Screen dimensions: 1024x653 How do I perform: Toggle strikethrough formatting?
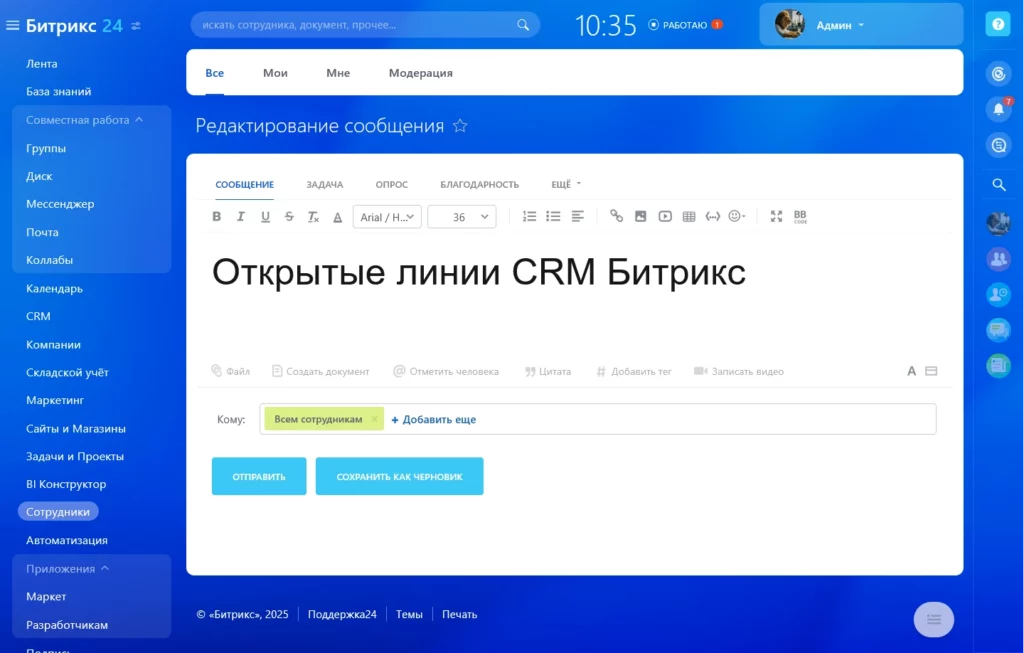coord(288,216)
